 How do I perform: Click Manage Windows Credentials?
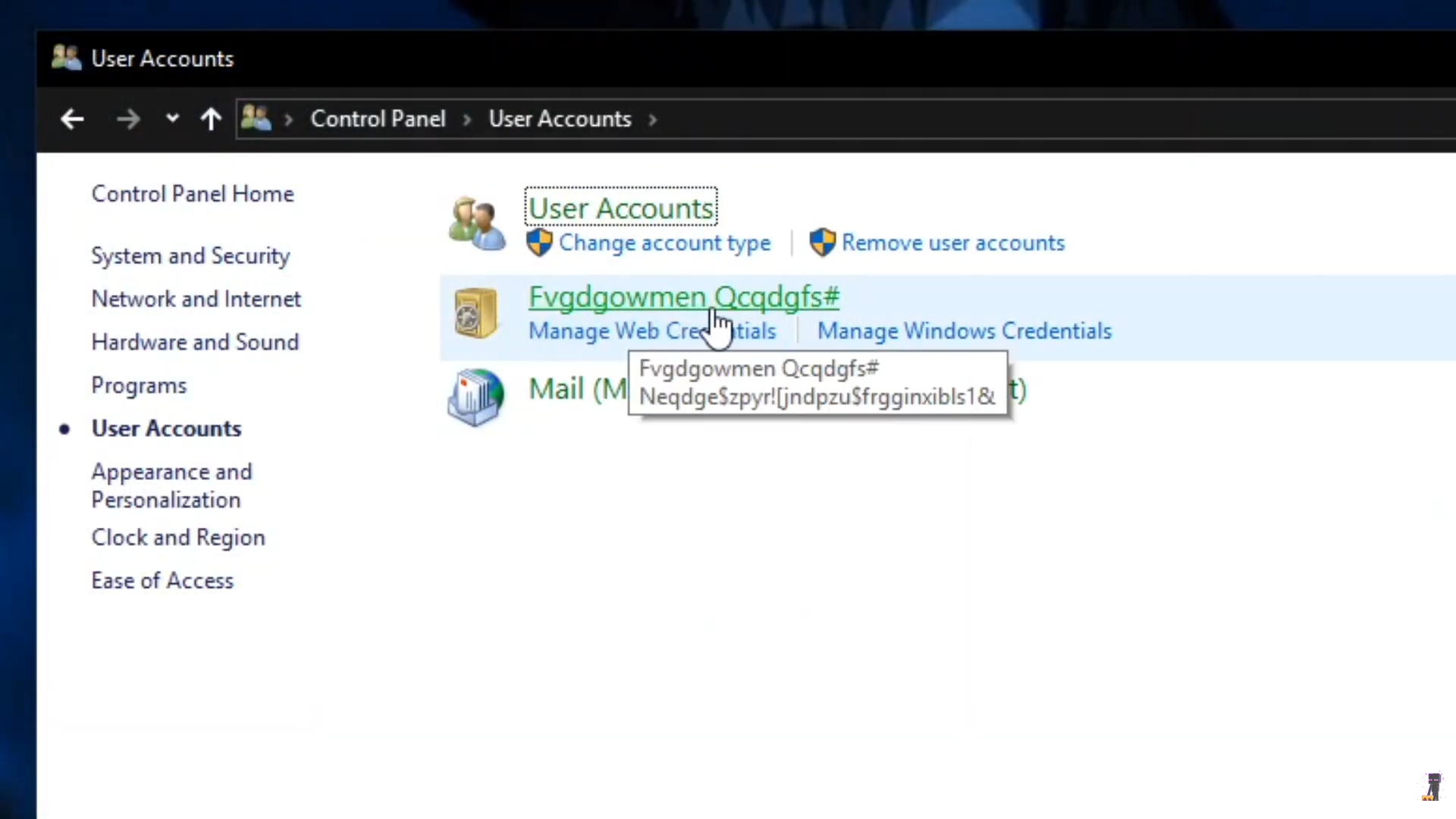pyautogui.click(x=965, y=331)
